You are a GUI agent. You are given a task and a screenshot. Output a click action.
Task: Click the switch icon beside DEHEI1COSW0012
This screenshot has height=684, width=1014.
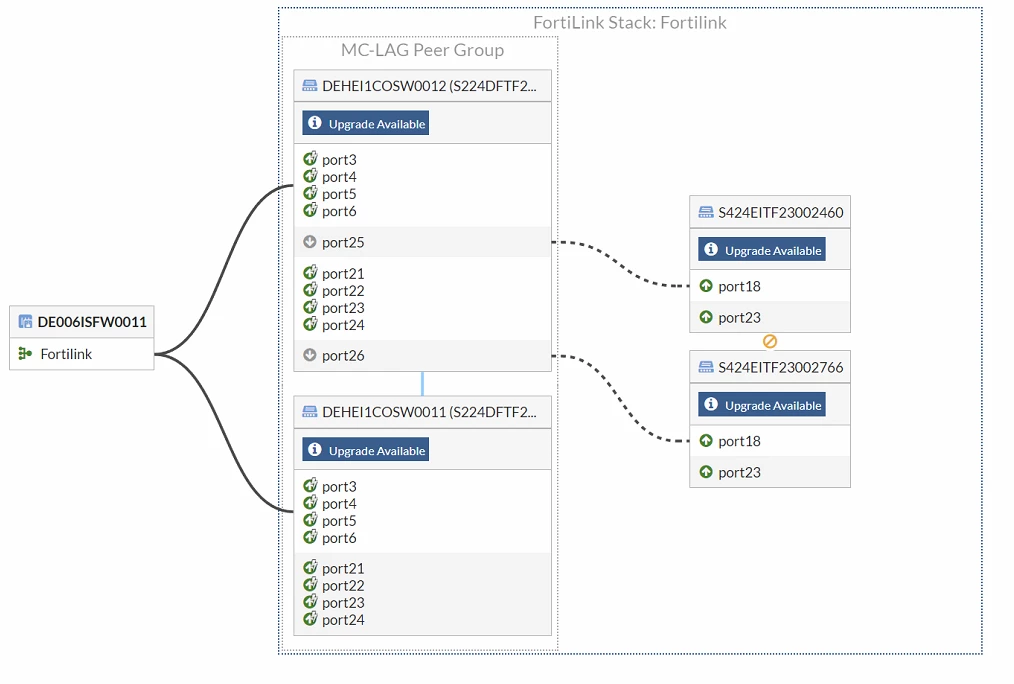tap(310, 85)
